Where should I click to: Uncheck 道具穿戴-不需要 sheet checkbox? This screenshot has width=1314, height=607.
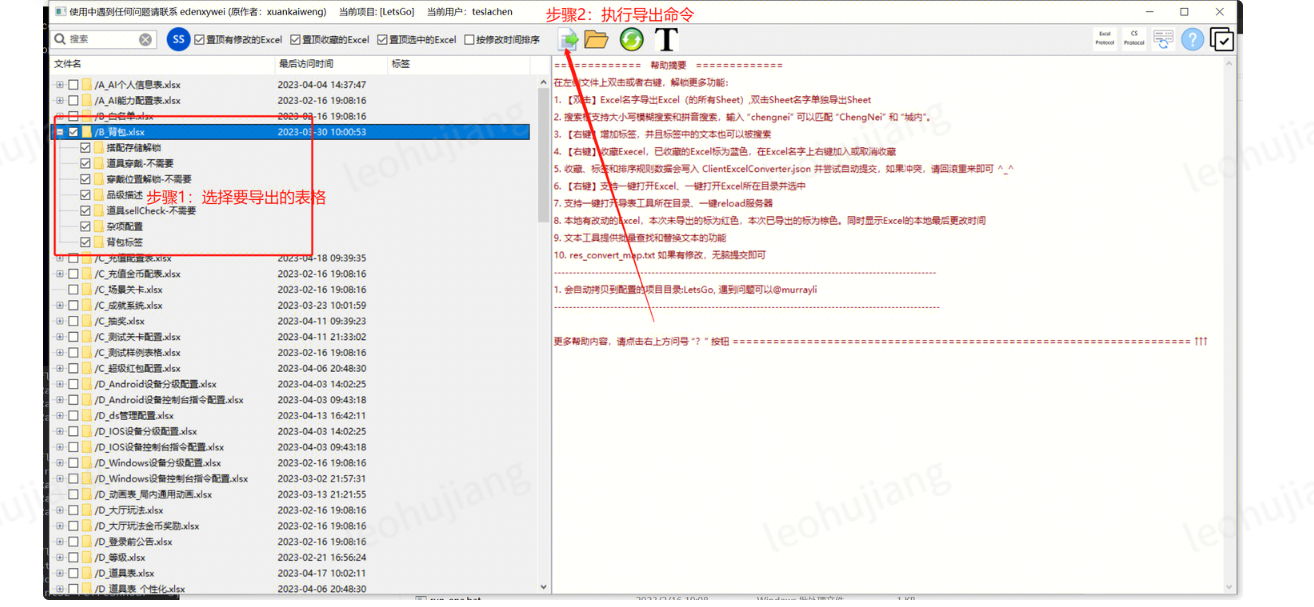point(85,163)
